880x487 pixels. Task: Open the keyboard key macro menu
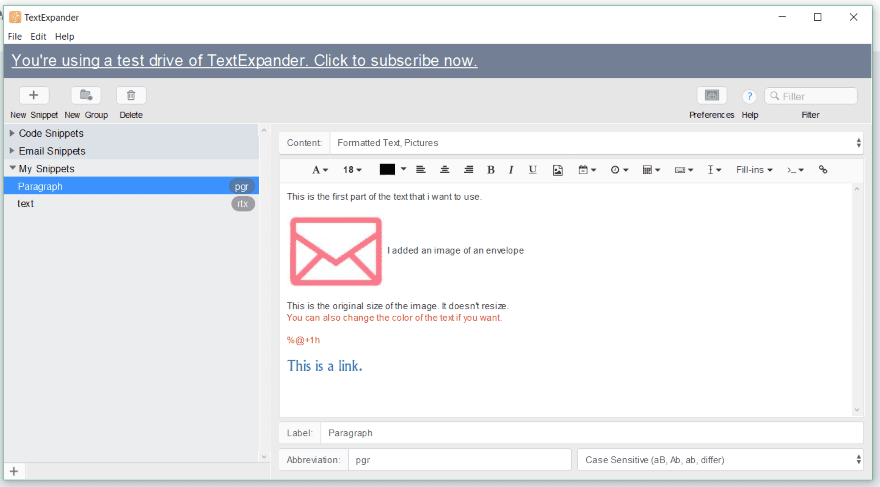(x=684, y=169)
